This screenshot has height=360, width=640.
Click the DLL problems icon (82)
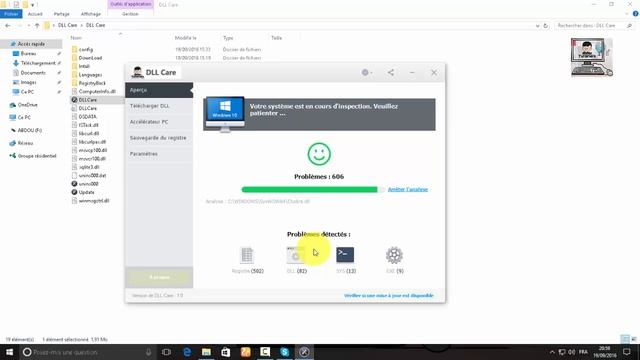point(296,255)
